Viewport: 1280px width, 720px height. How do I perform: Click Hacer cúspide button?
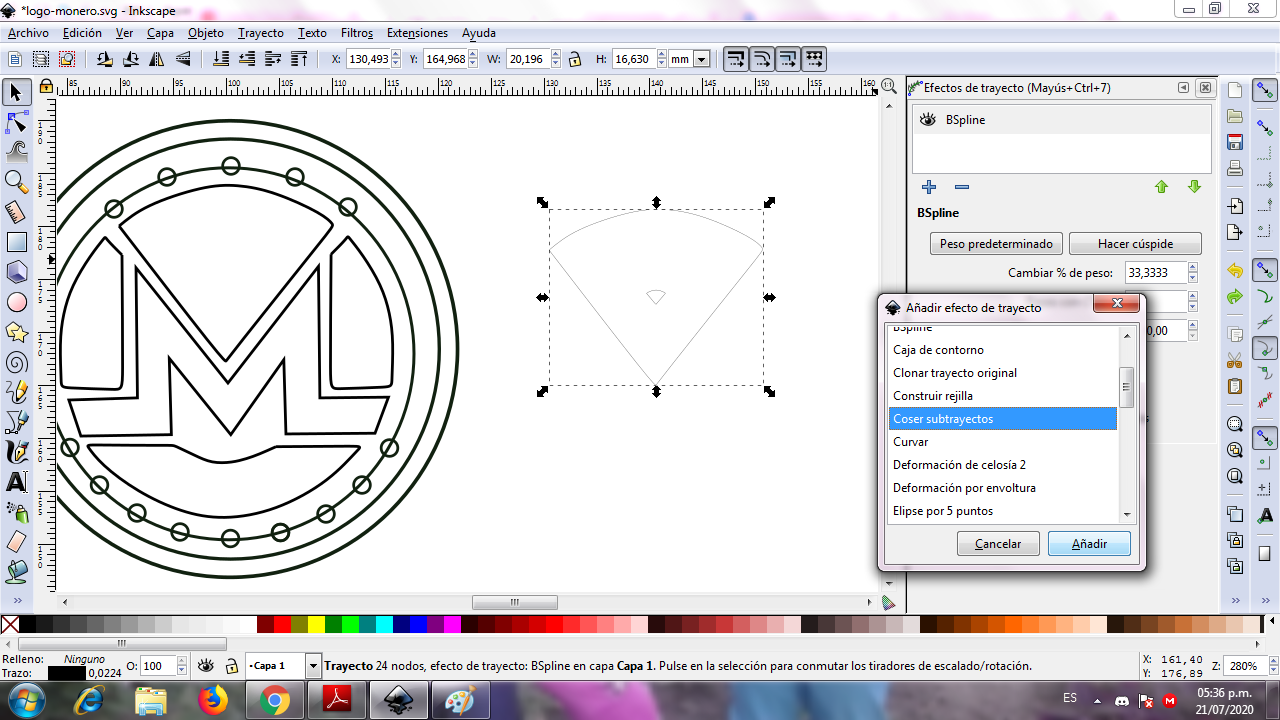pos(1135,244)
